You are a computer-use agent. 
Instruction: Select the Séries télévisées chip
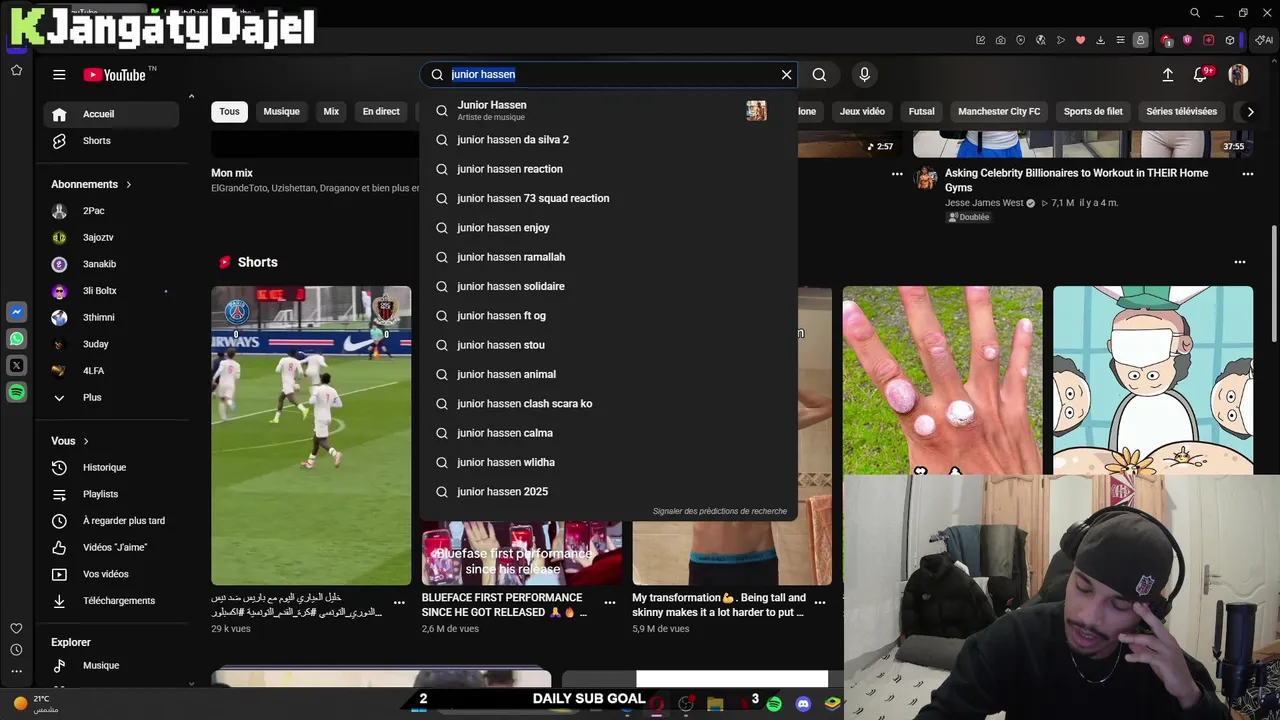click(x=1181, y=112)
